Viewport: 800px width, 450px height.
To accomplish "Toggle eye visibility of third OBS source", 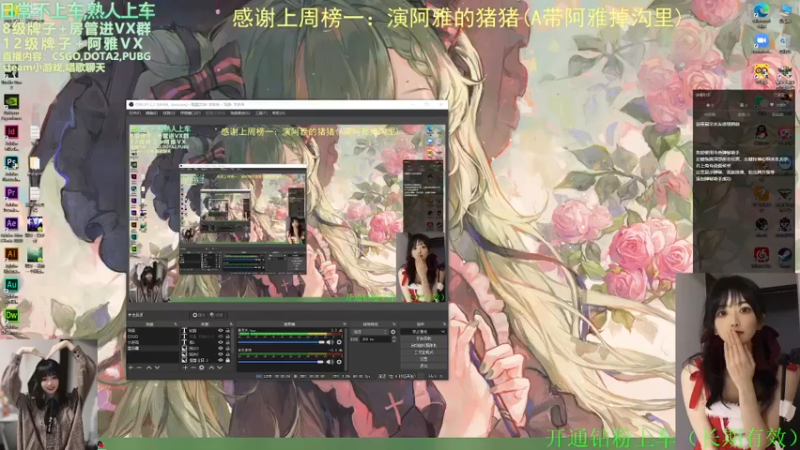I will coord(220,342).
